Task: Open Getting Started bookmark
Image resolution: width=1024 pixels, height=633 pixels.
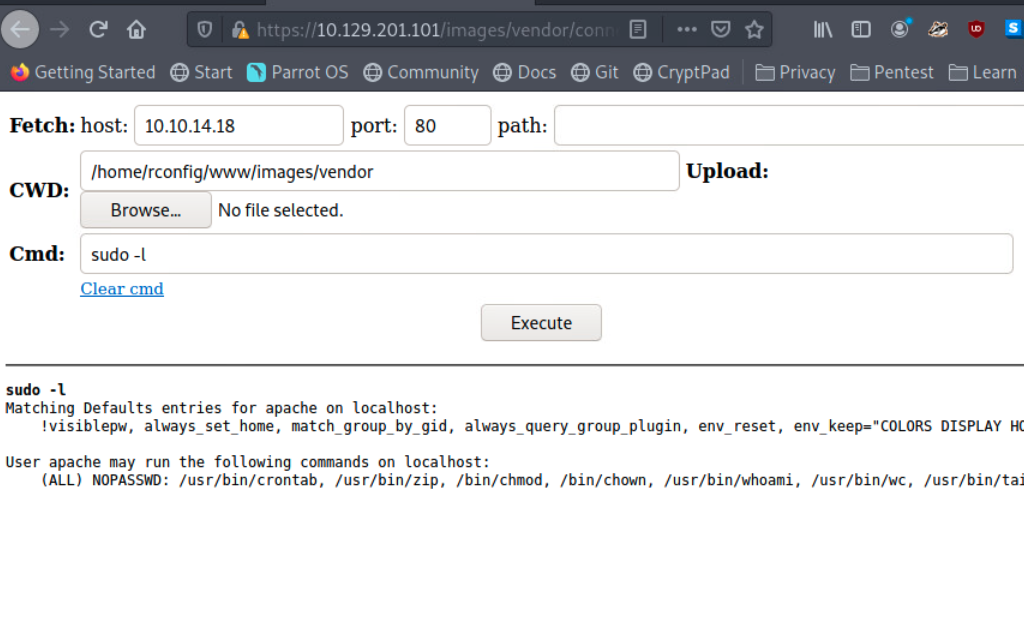Action: point(83,73)
